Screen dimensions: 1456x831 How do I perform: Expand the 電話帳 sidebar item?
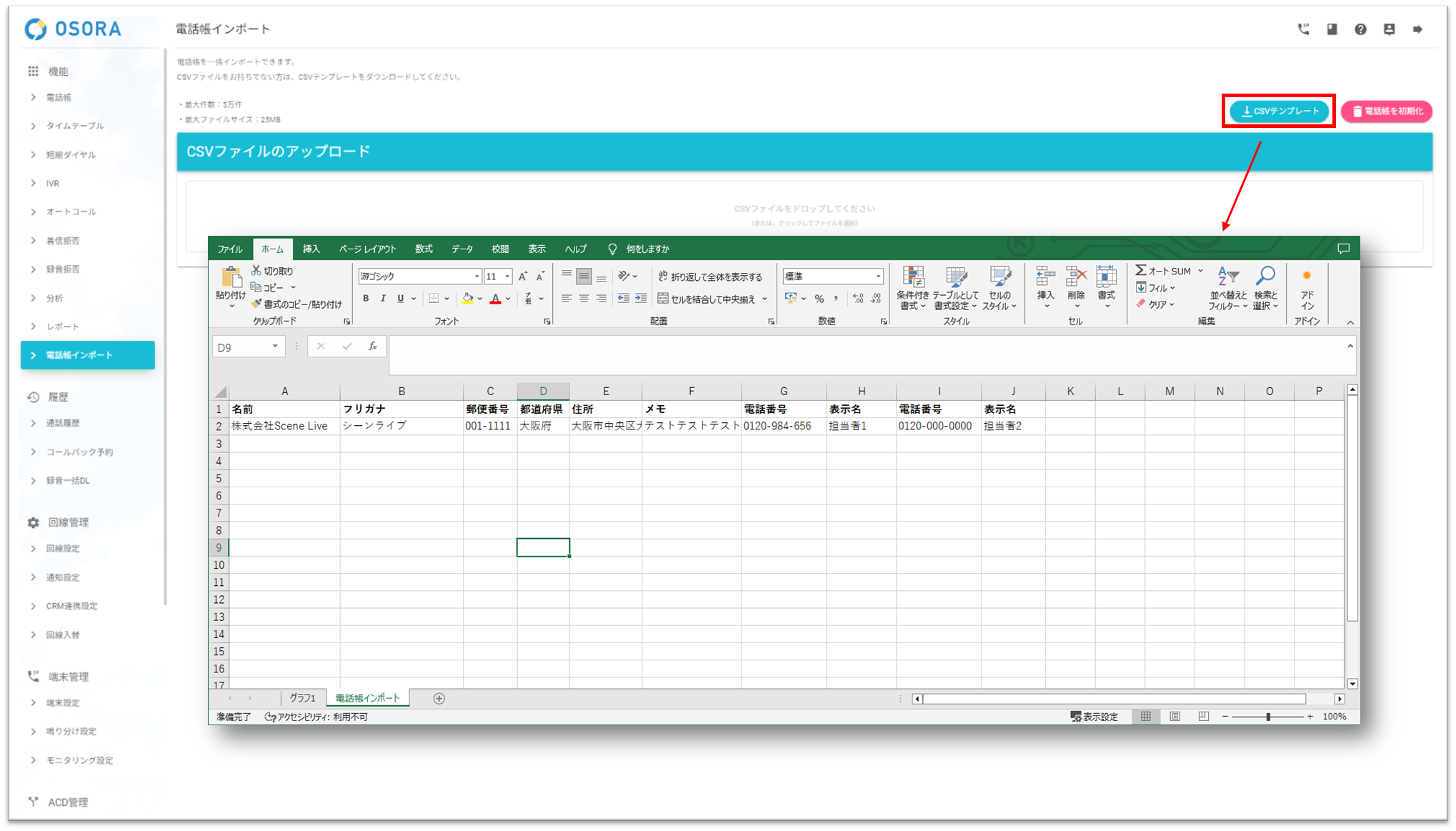pyautogui.click(x=59, y=97)
